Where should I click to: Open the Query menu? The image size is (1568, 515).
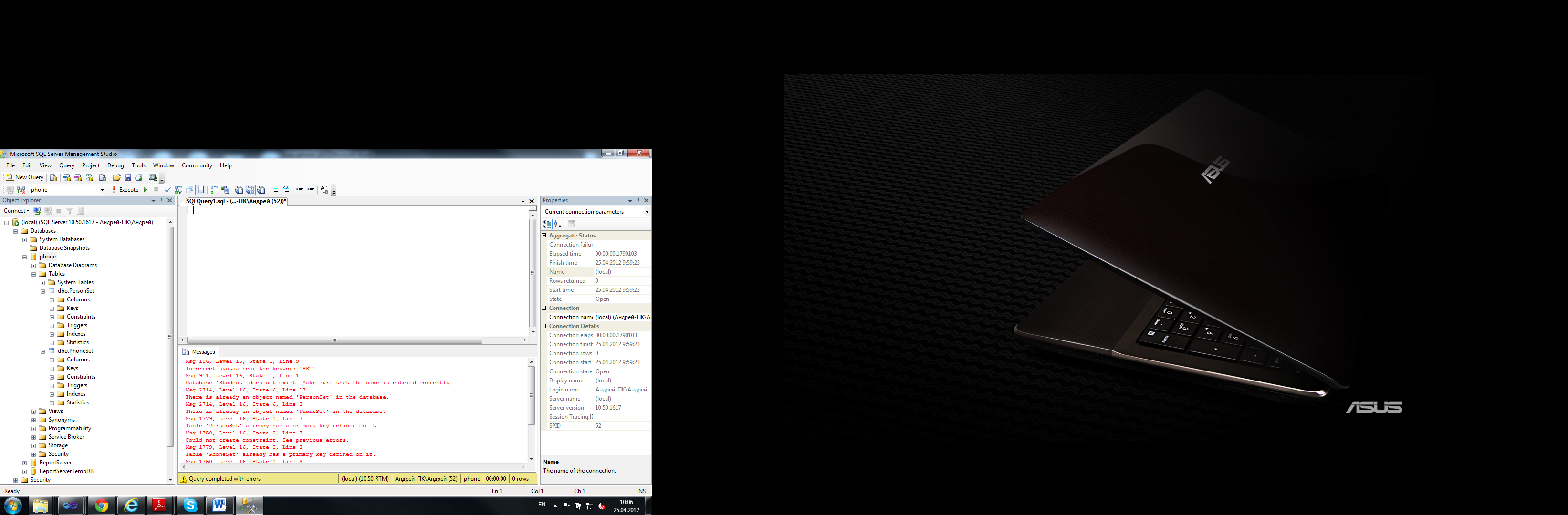[x=66, y=165]
